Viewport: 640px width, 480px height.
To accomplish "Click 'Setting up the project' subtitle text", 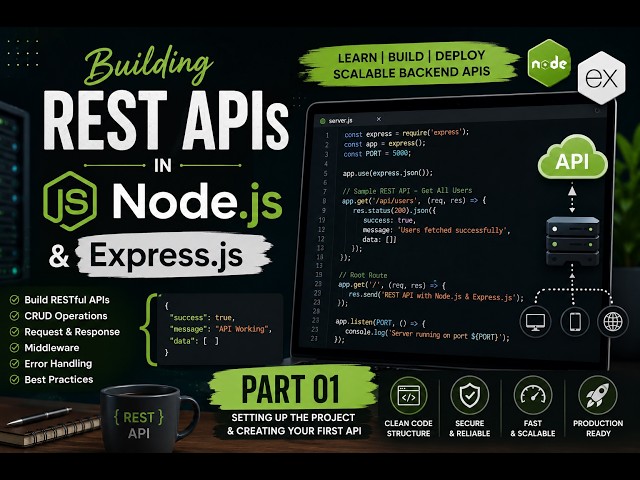I will (293, 418).
